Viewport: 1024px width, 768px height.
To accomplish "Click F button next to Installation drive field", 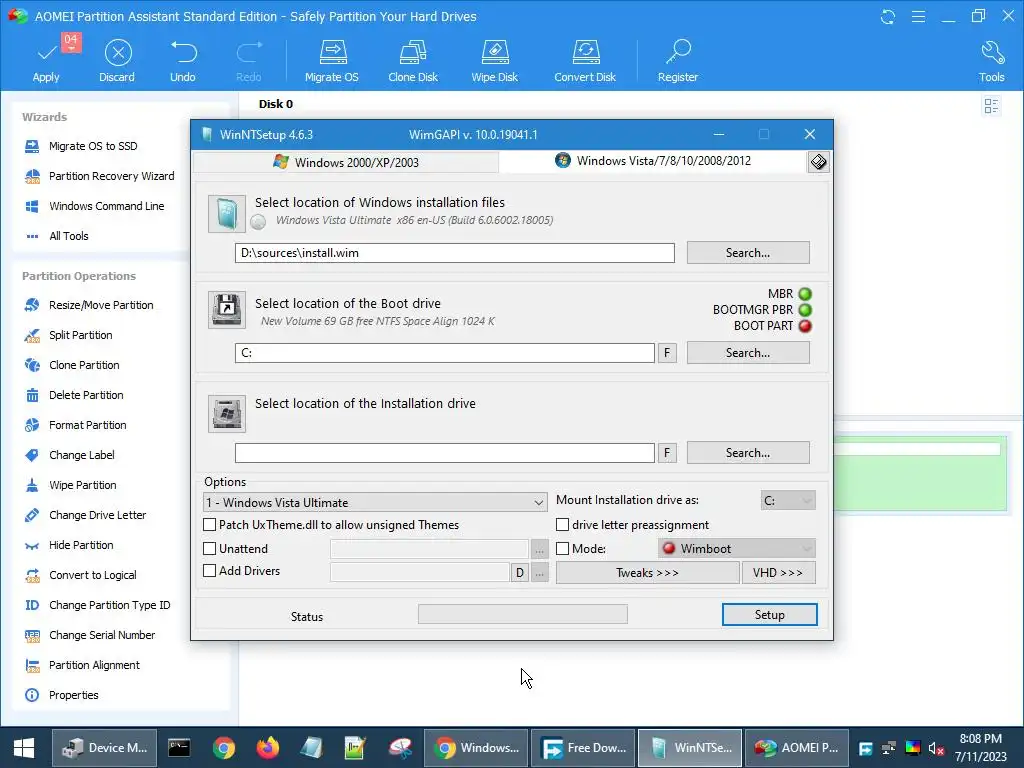I will [x=667, y=453].
